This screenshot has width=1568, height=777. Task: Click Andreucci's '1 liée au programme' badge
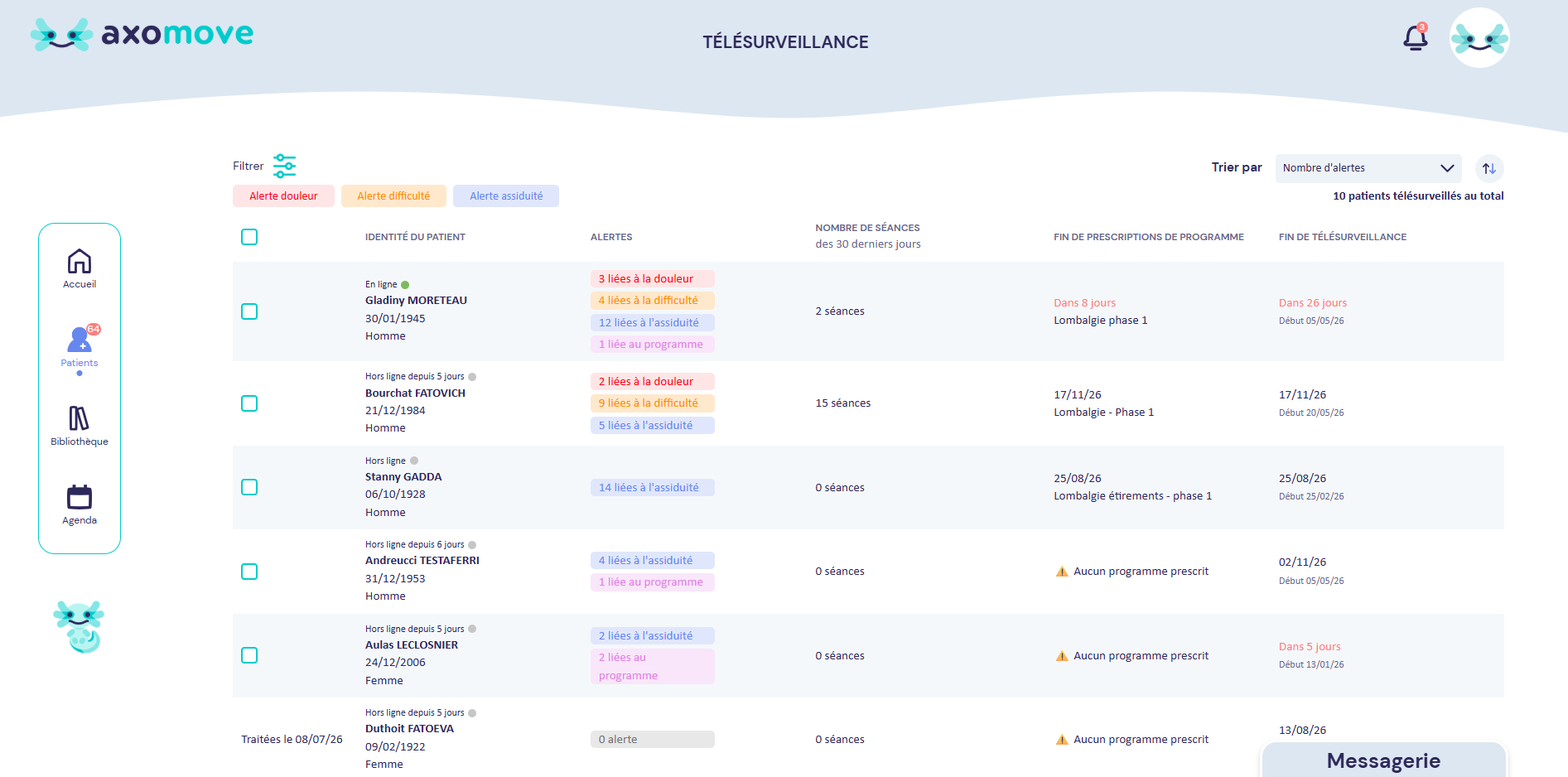(x=653, y=582)
